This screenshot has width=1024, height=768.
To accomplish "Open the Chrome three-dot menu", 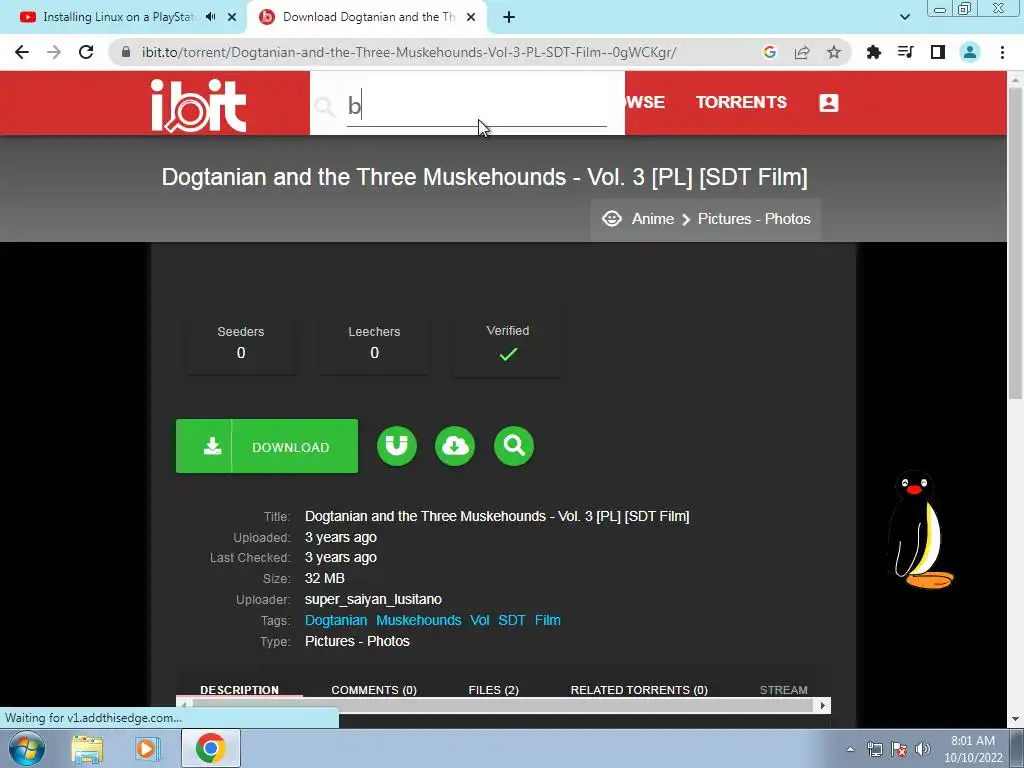I will [x=1002, y=52].
